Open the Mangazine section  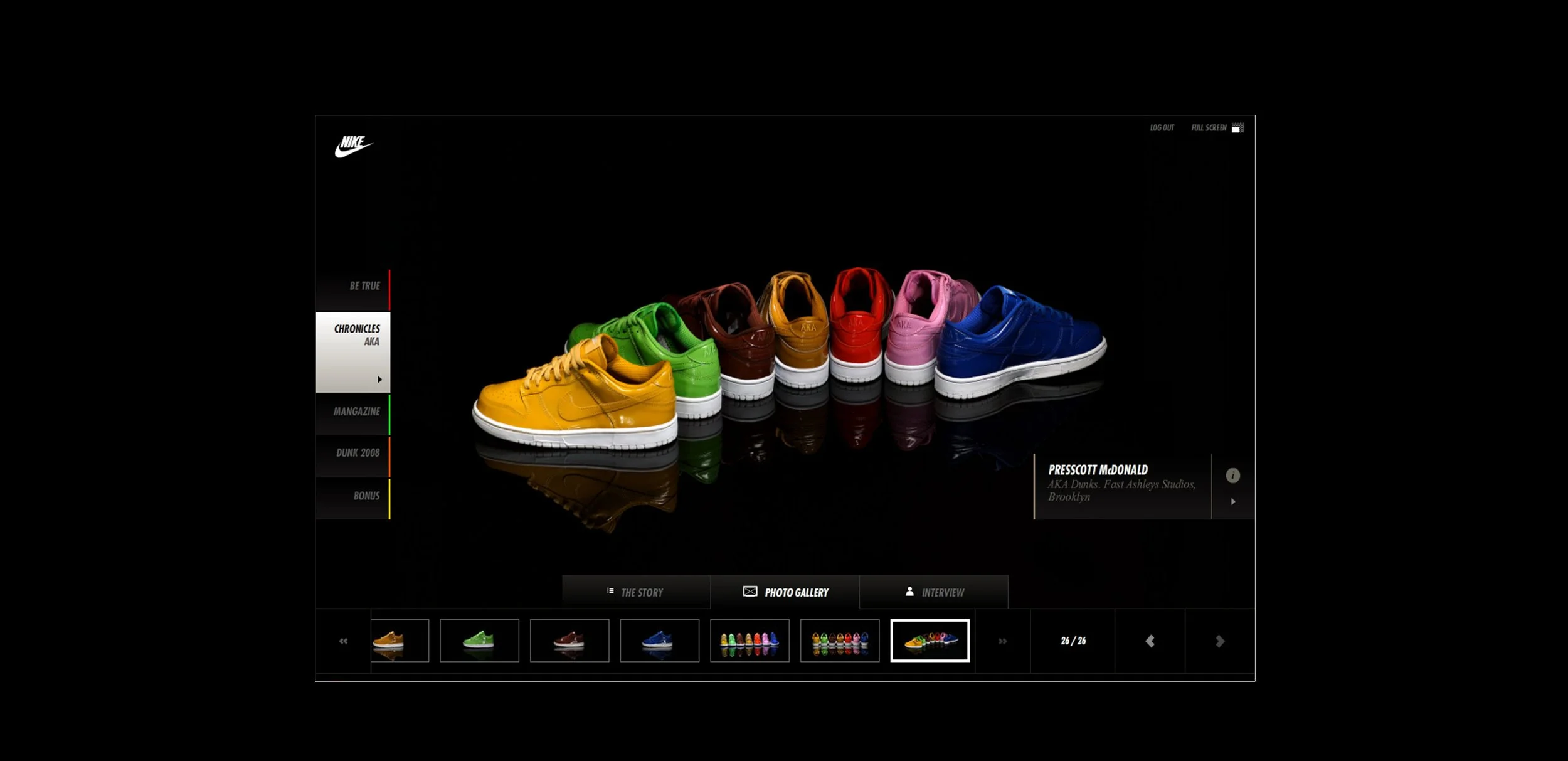click(356, 412)
